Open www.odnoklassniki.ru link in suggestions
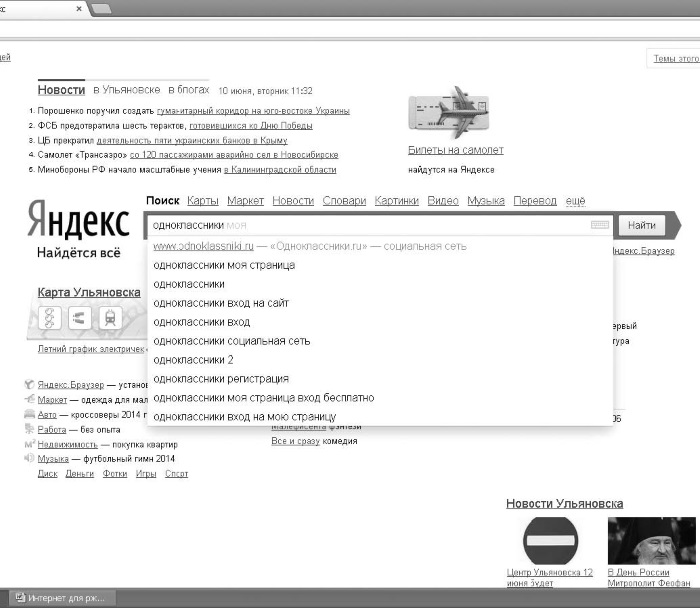This screenshot has width=700, height=608. [203, 246]
